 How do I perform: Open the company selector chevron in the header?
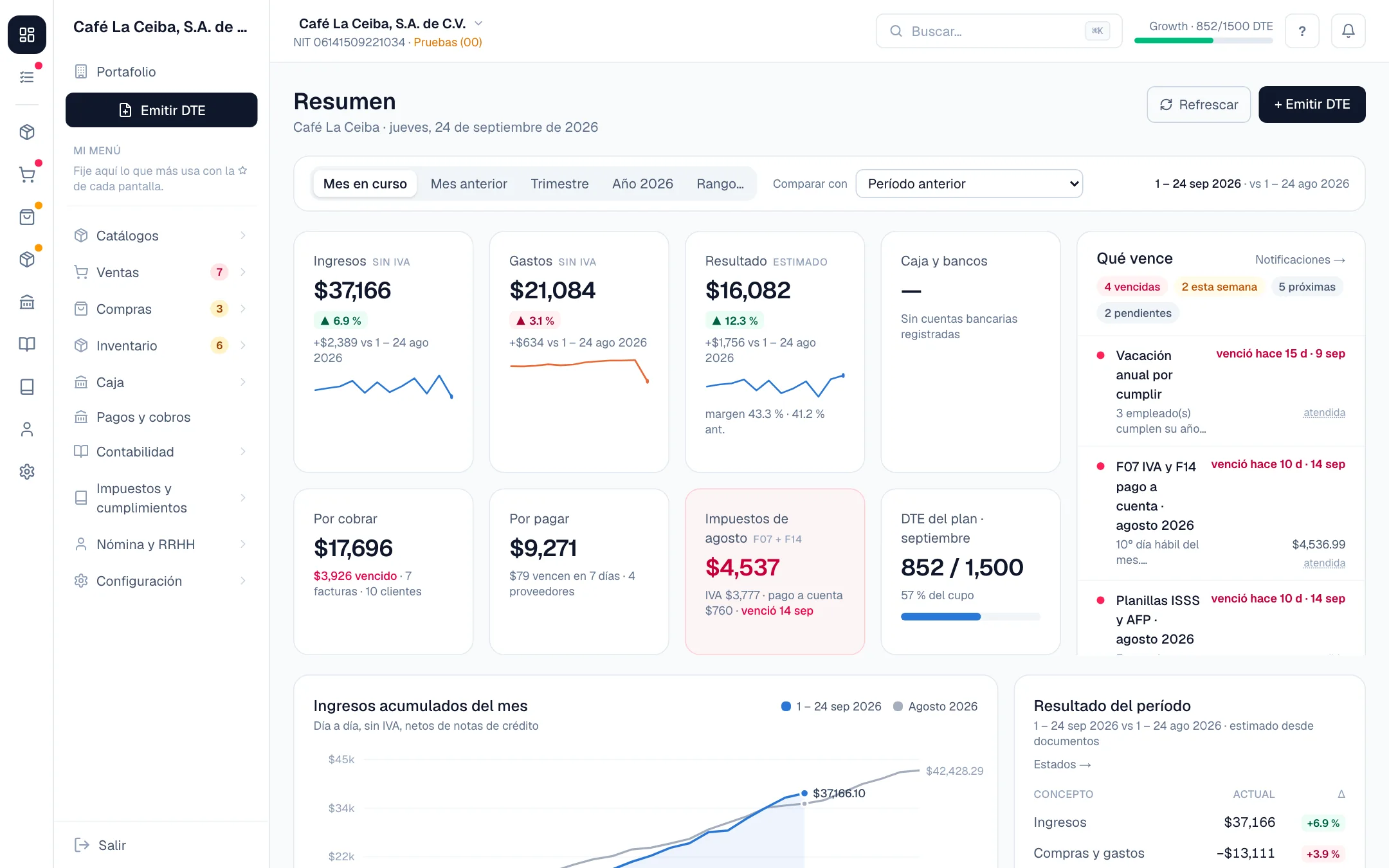click(478, 24)
